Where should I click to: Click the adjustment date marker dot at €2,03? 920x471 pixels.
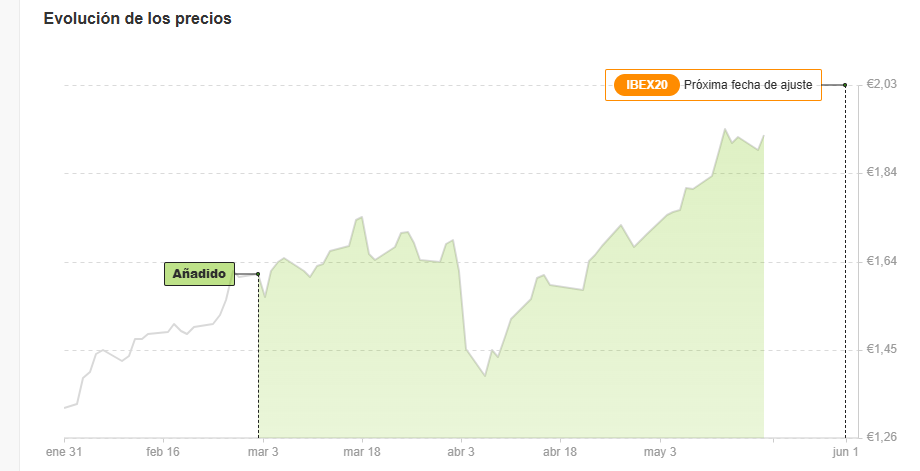[845, 85]
